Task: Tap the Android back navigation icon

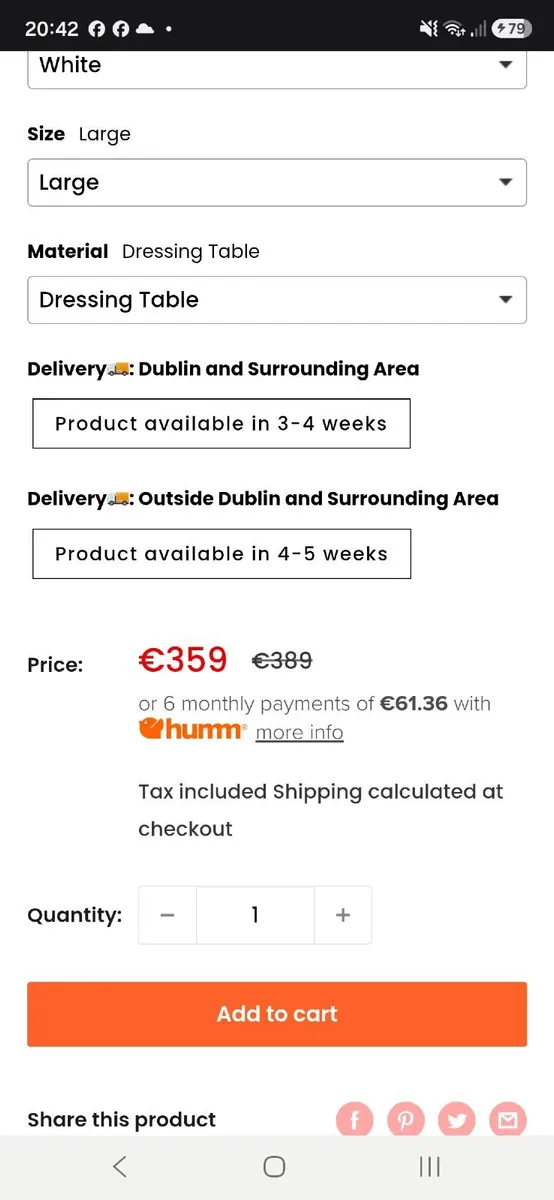Action: (x=120, y=1166)
